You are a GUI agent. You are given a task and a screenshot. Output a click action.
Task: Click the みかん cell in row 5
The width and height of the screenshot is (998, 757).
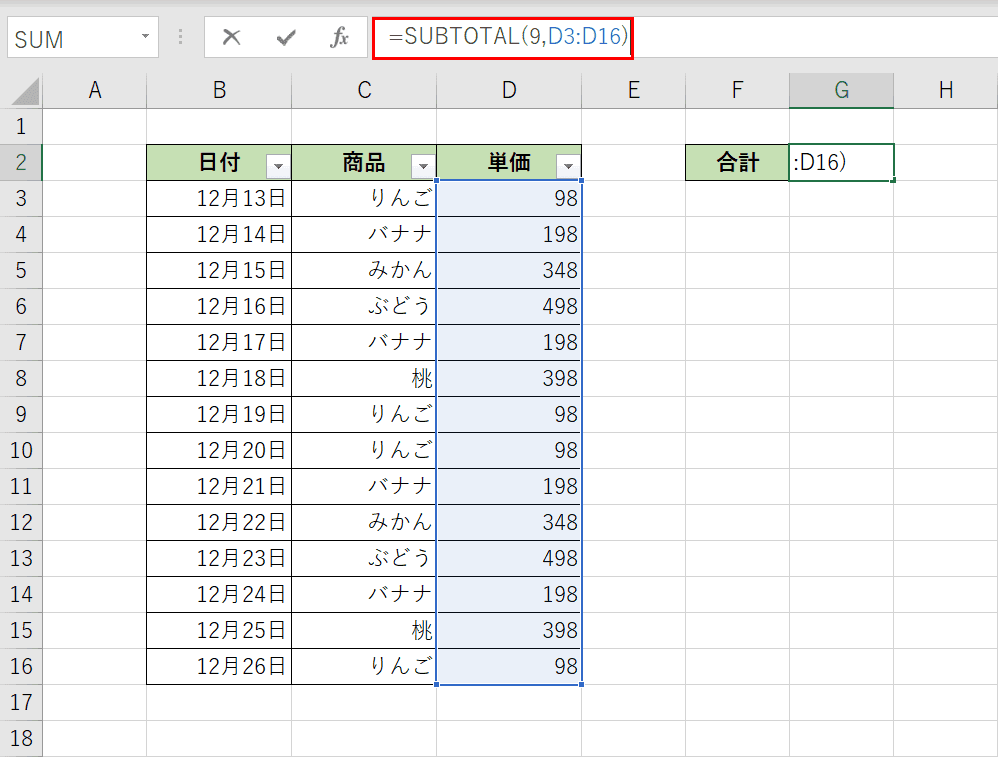(x=364, y=271)
